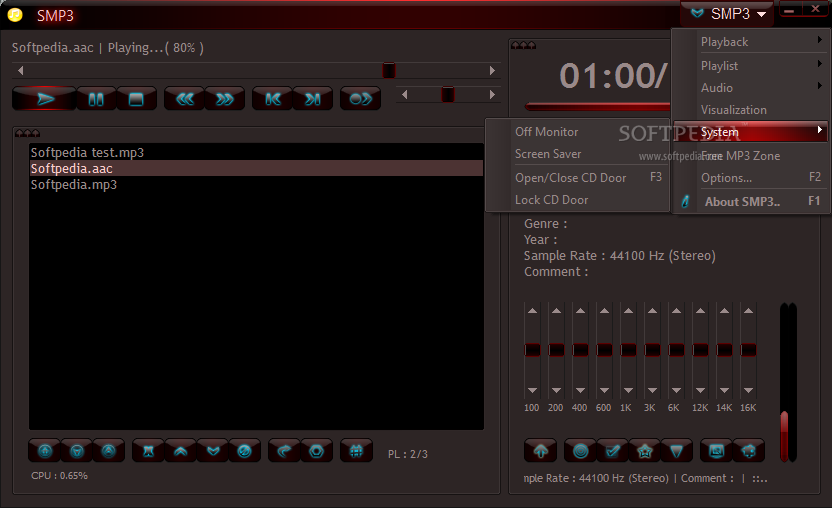This screenshot has width=832, height=508.
Task: Click the PL : 2/3 playlist counter
Action: 408,454
